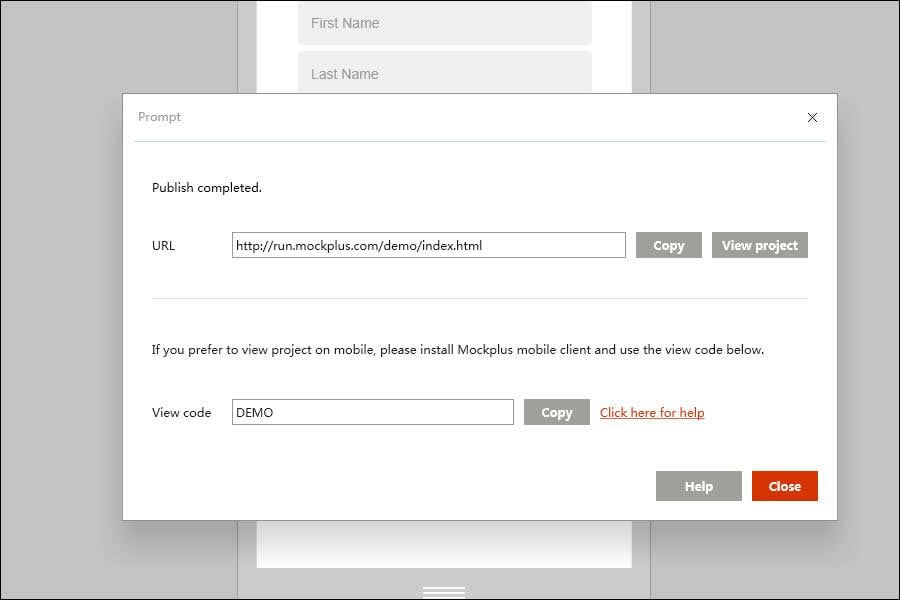Viewport: 900px width, 600px height.
Task: Click the 'Publish completed.' message
Action: point(206,187)
